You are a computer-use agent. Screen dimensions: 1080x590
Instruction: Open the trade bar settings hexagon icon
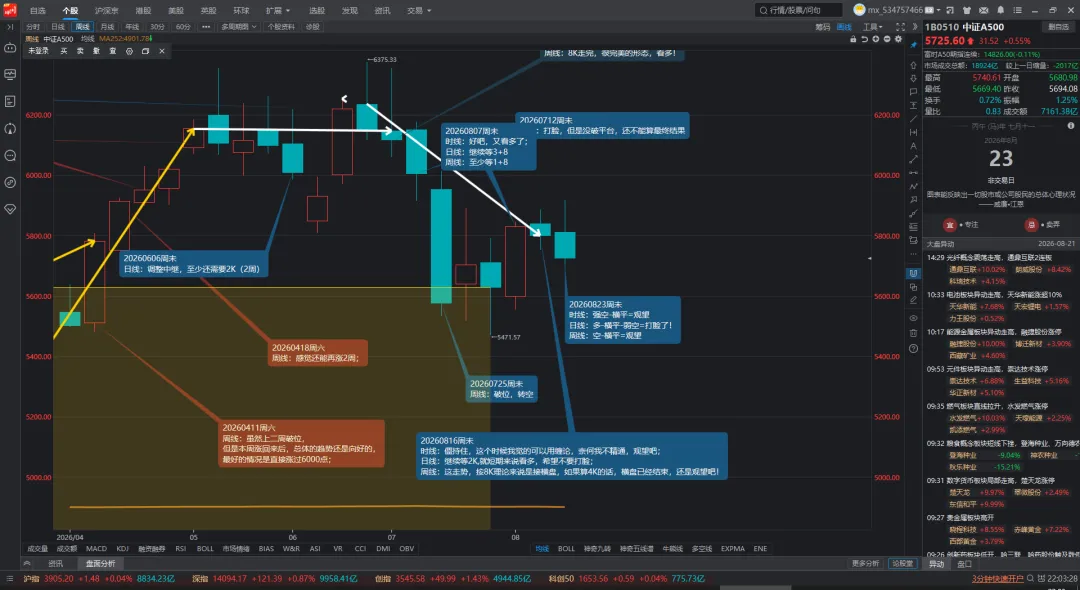(129, 51)
